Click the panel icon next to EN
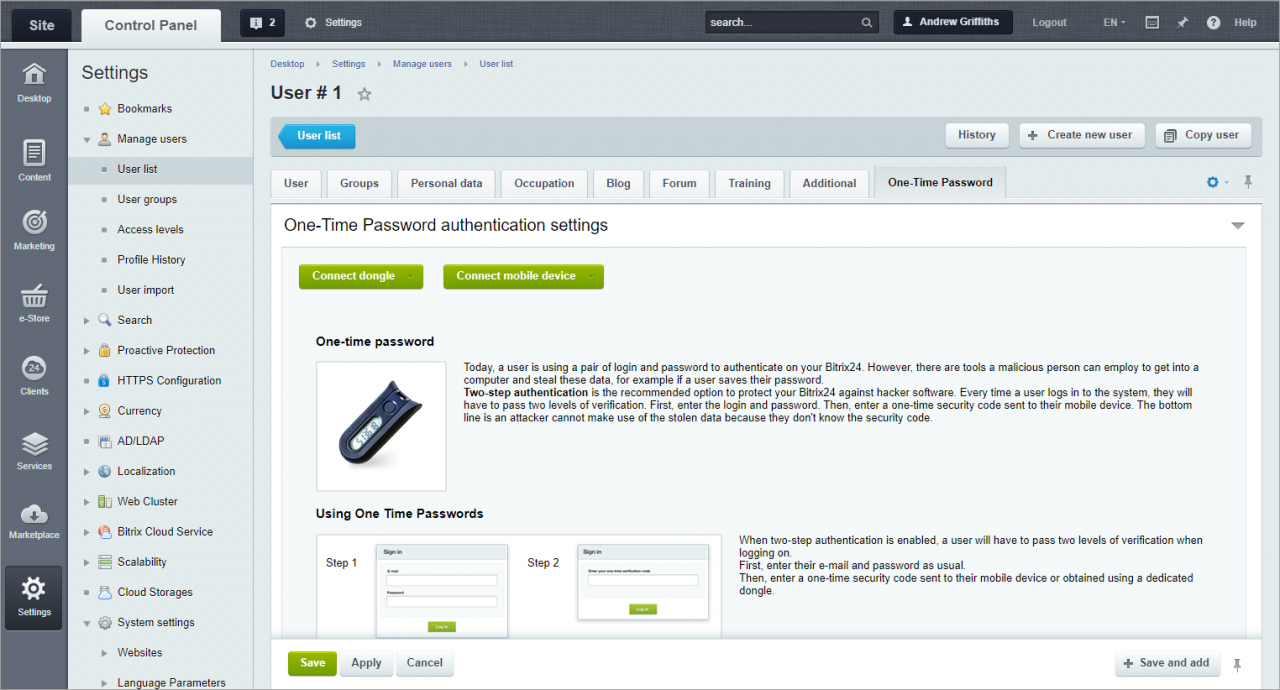The height and width of the screenshot is (690, 1280). [1152, 22]
